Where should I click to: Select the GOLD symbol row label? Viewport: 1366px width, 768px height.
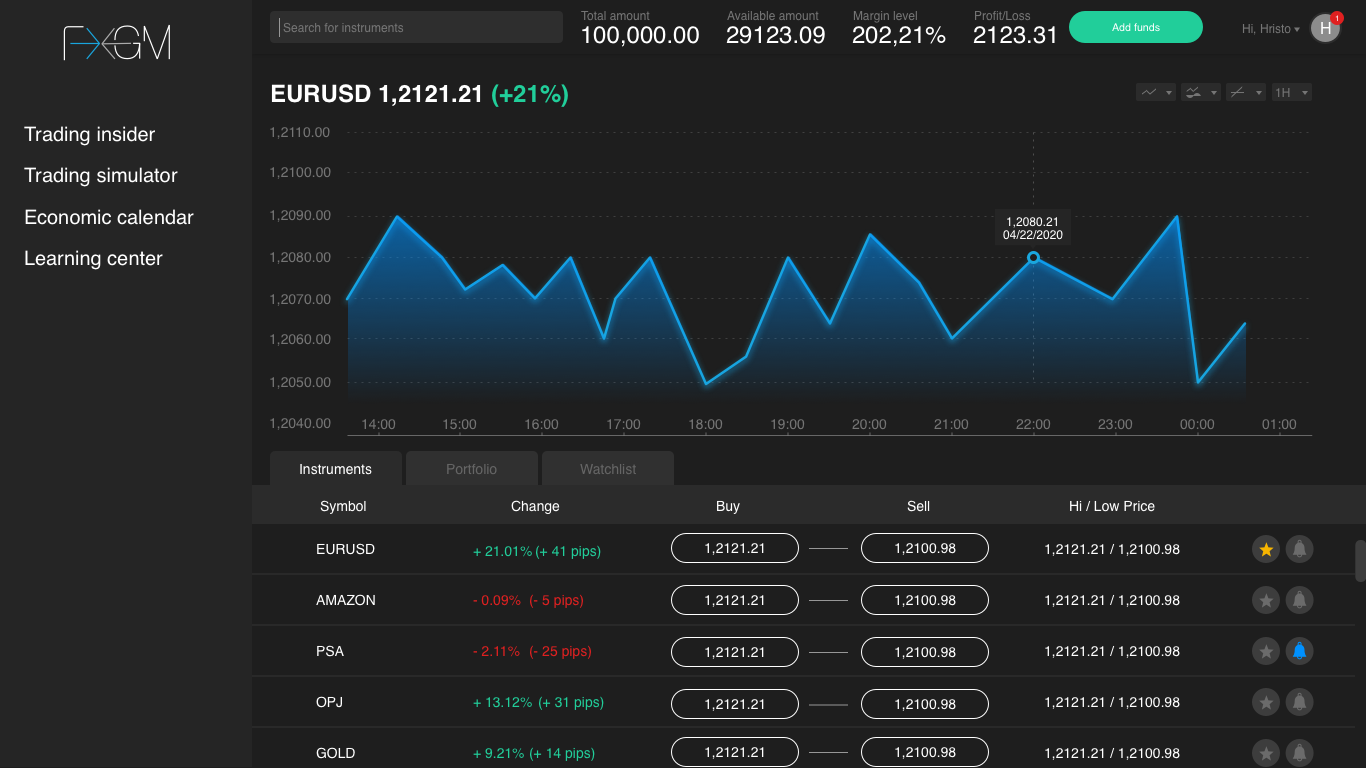(x=335, y=753)
